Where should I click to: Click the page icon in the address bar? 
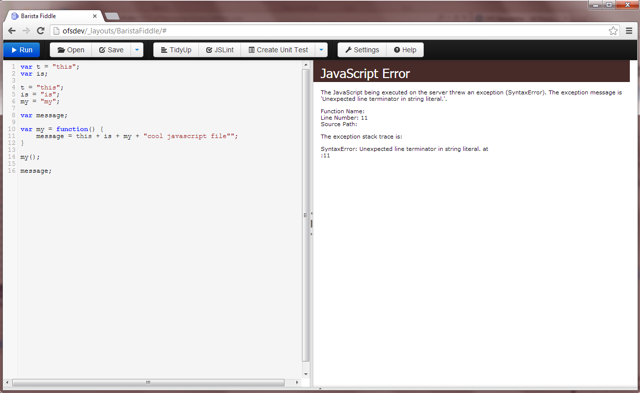[x=57, y=31]
